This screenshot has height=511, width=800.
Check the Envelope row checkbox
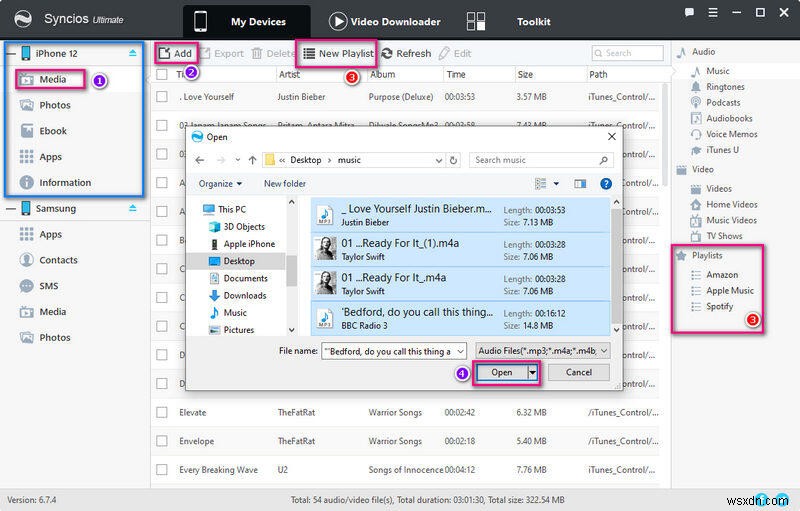click(162, 441)
